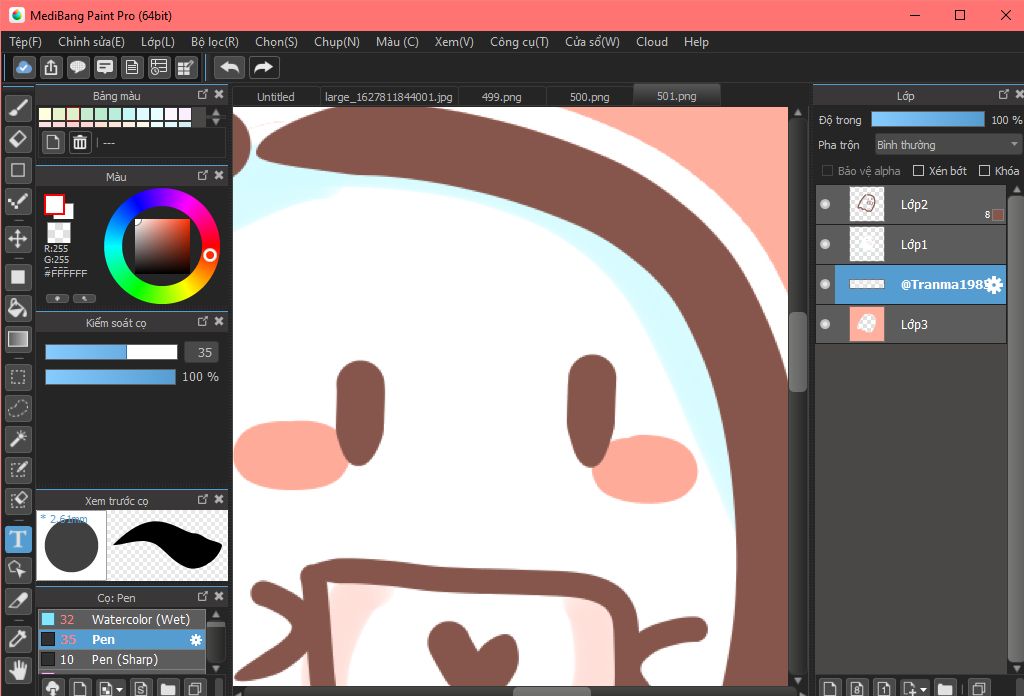Choose the Bucket fill tool

coord(18,306)
